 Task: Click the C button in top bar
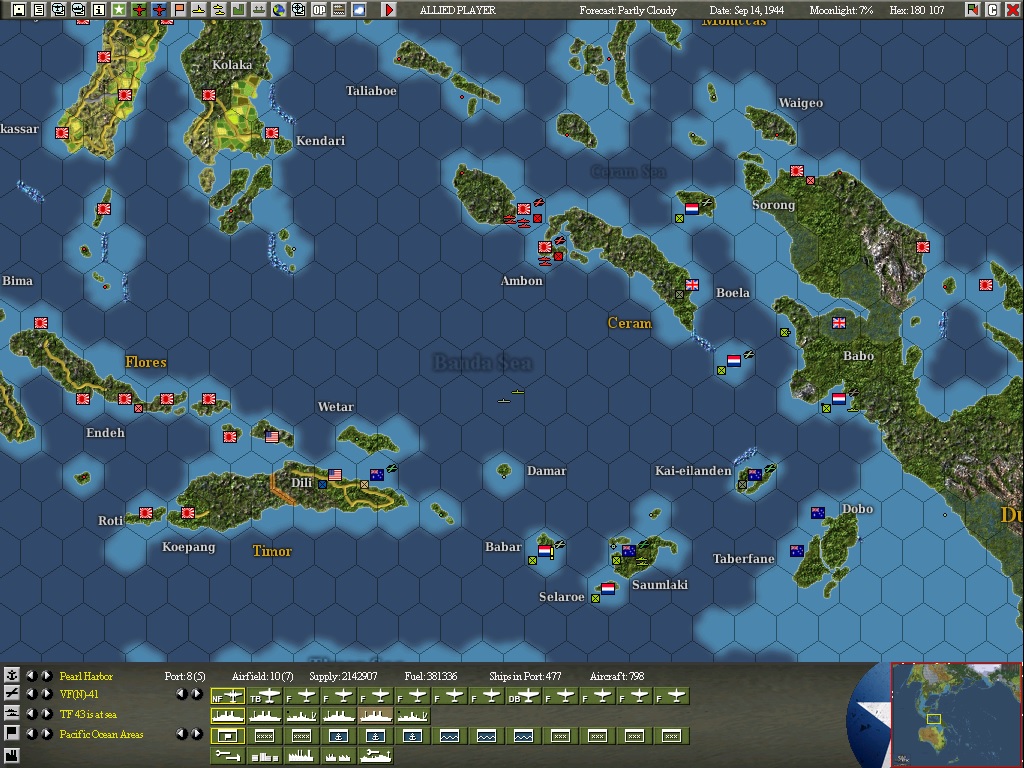pos(993,10)
